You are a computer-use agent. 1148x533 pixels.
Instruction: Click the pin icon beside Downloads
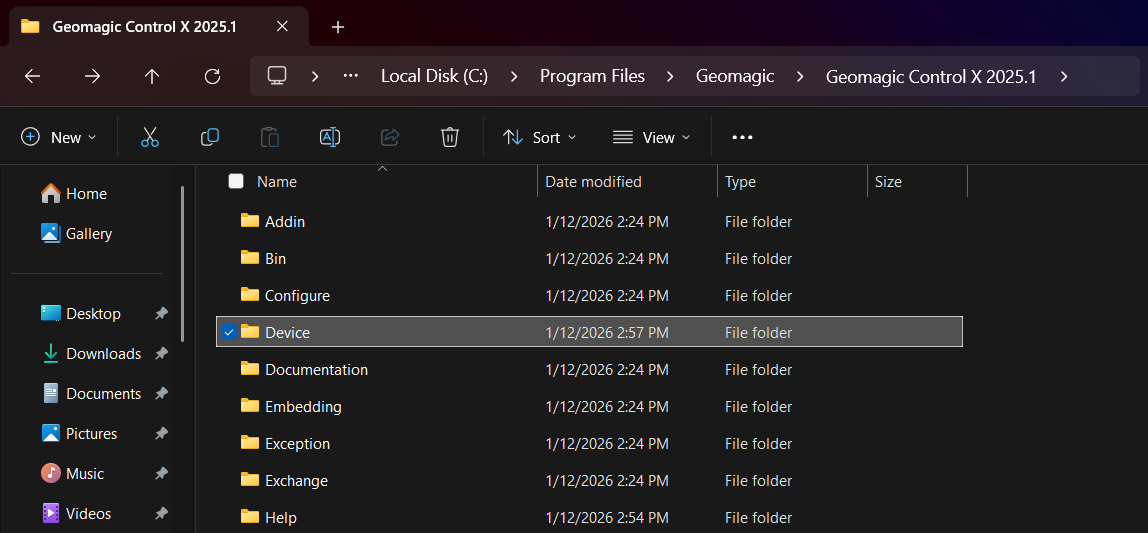tap(161, 354)
